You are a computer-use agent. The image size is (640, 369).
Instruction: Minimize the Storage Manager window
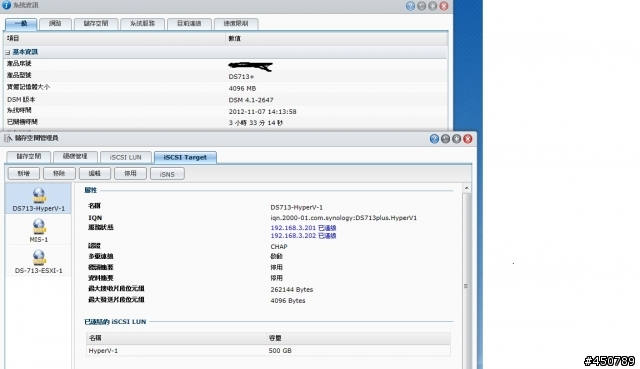click(x=445, y=139)
